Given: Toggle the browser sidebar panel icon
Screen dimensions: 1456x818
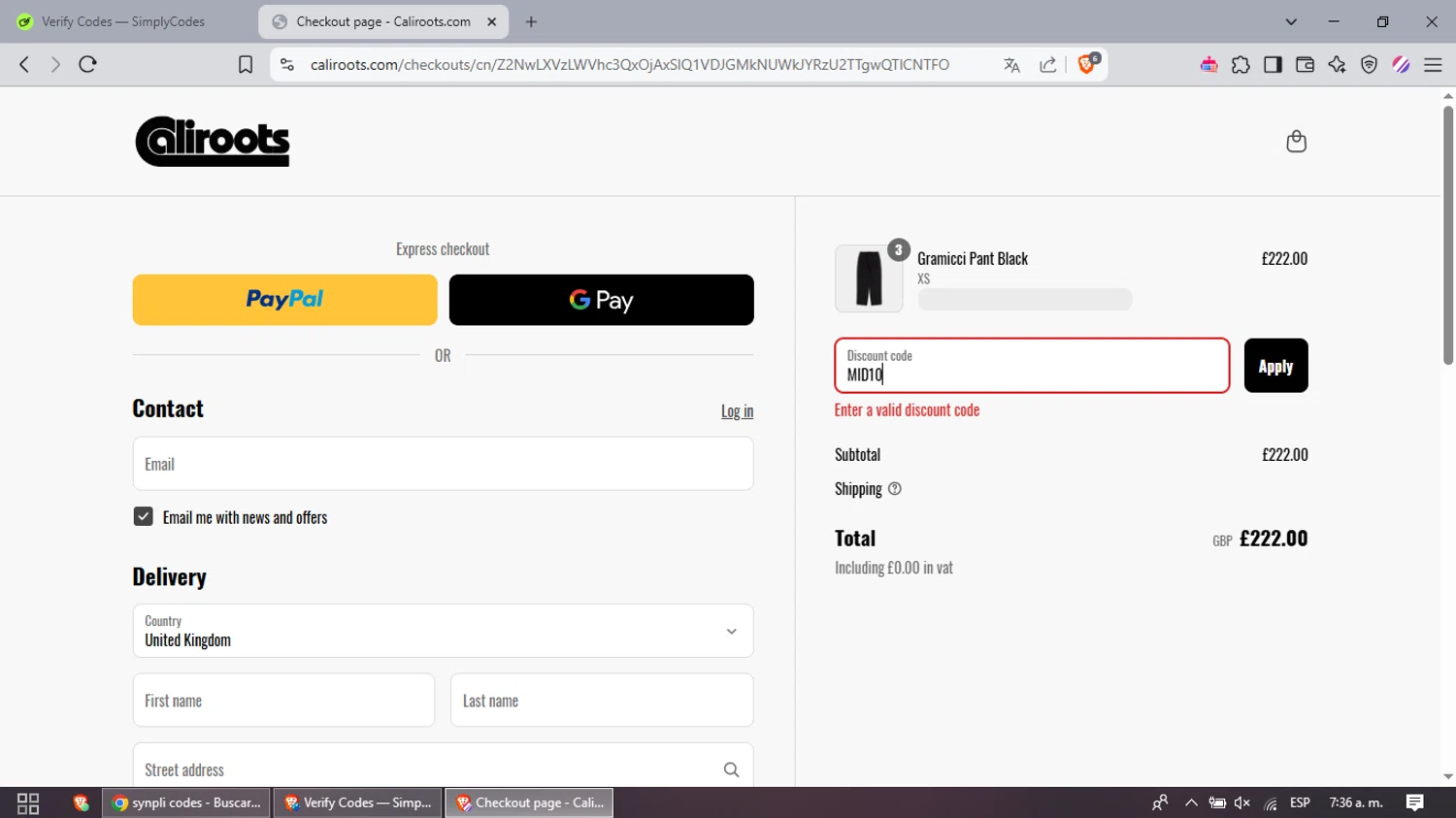Looking at the screenshot, I should tap(1273, 65).
